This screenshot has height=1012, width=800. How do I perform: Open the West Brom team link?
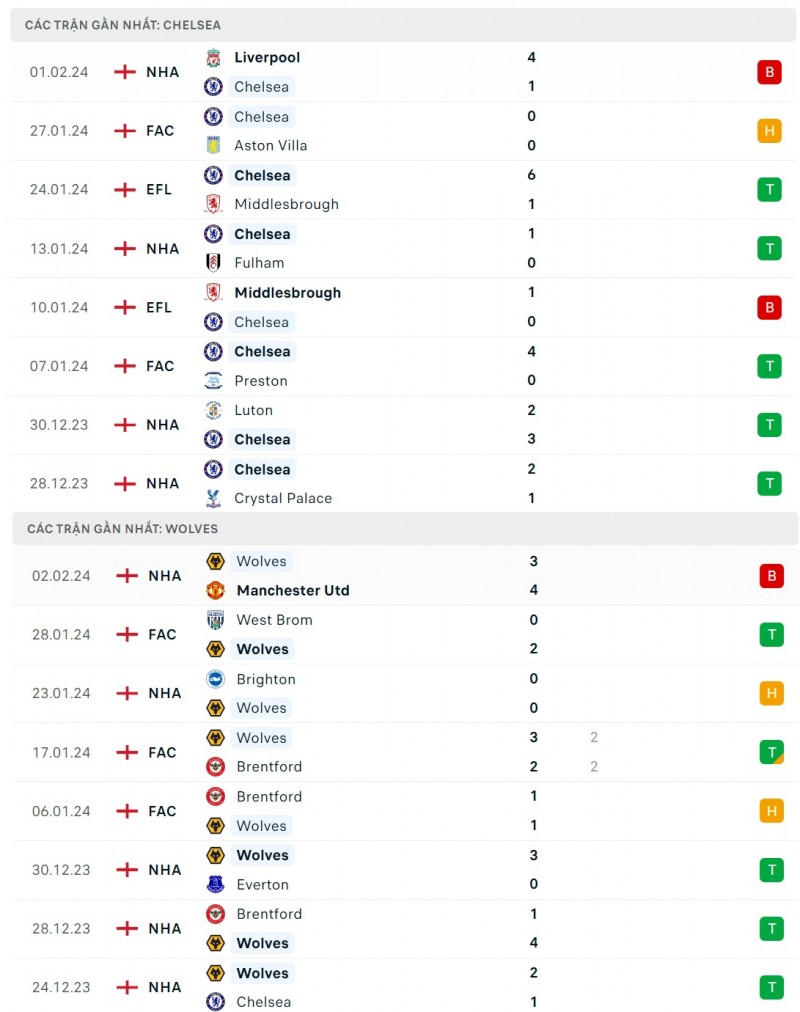click(274, 620)
